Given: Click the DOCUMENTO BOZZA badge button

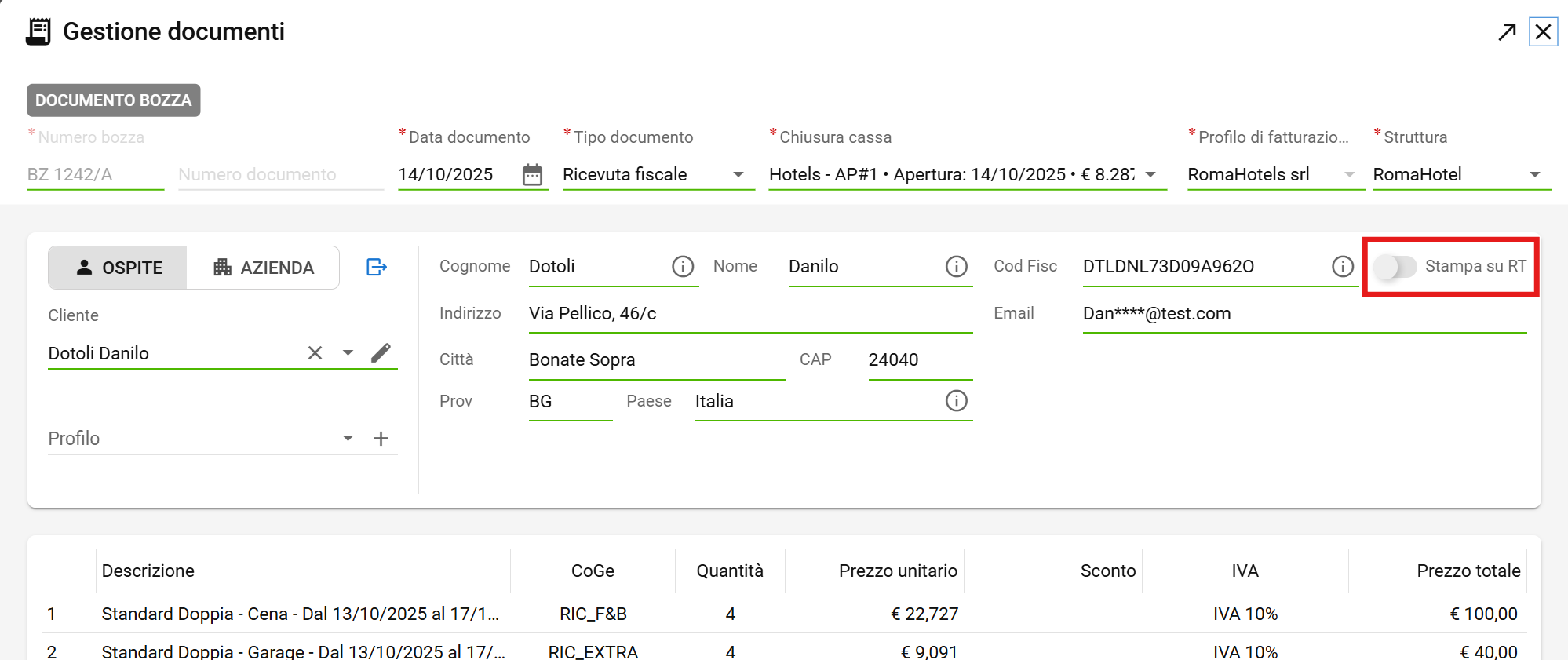Looking at the screenshot, I should coord(114,100).
